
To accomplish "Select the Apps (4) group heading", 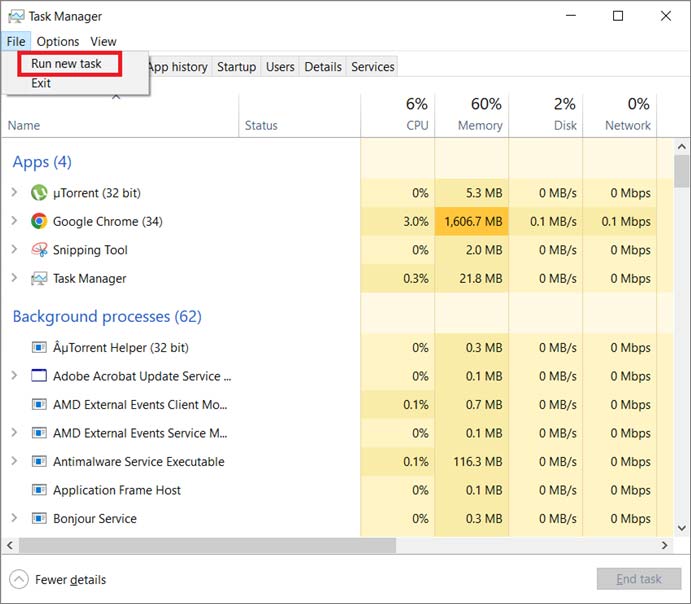I will coord(42,162).
